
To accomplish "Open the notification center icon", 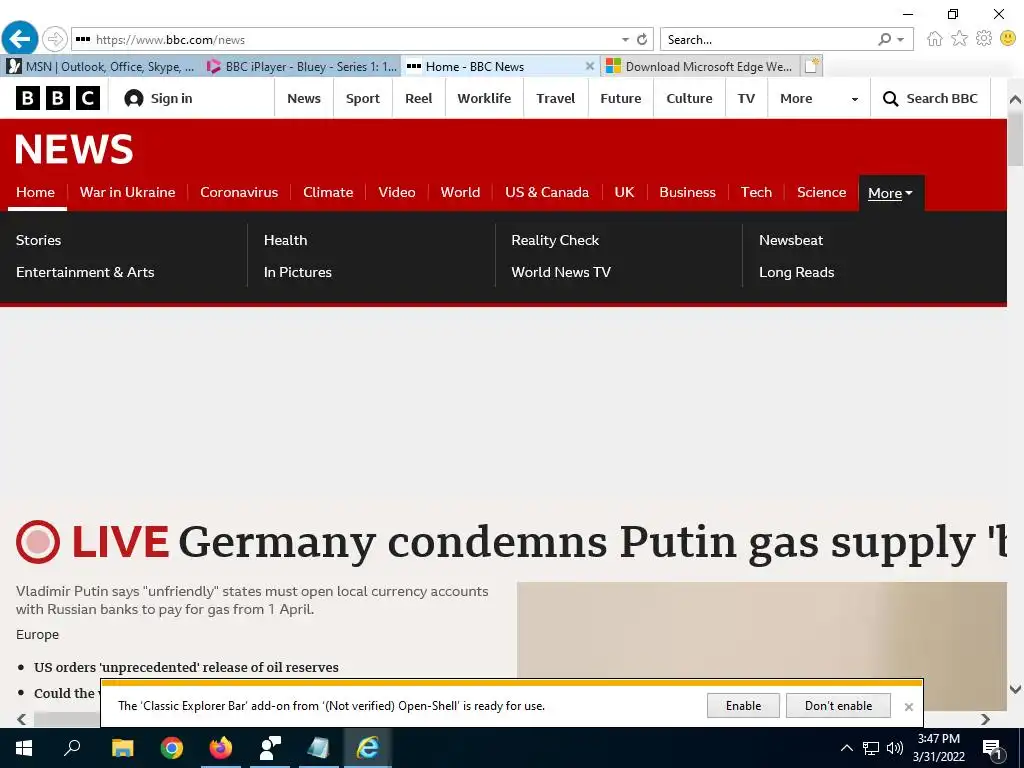I will [x=992, y=748].
